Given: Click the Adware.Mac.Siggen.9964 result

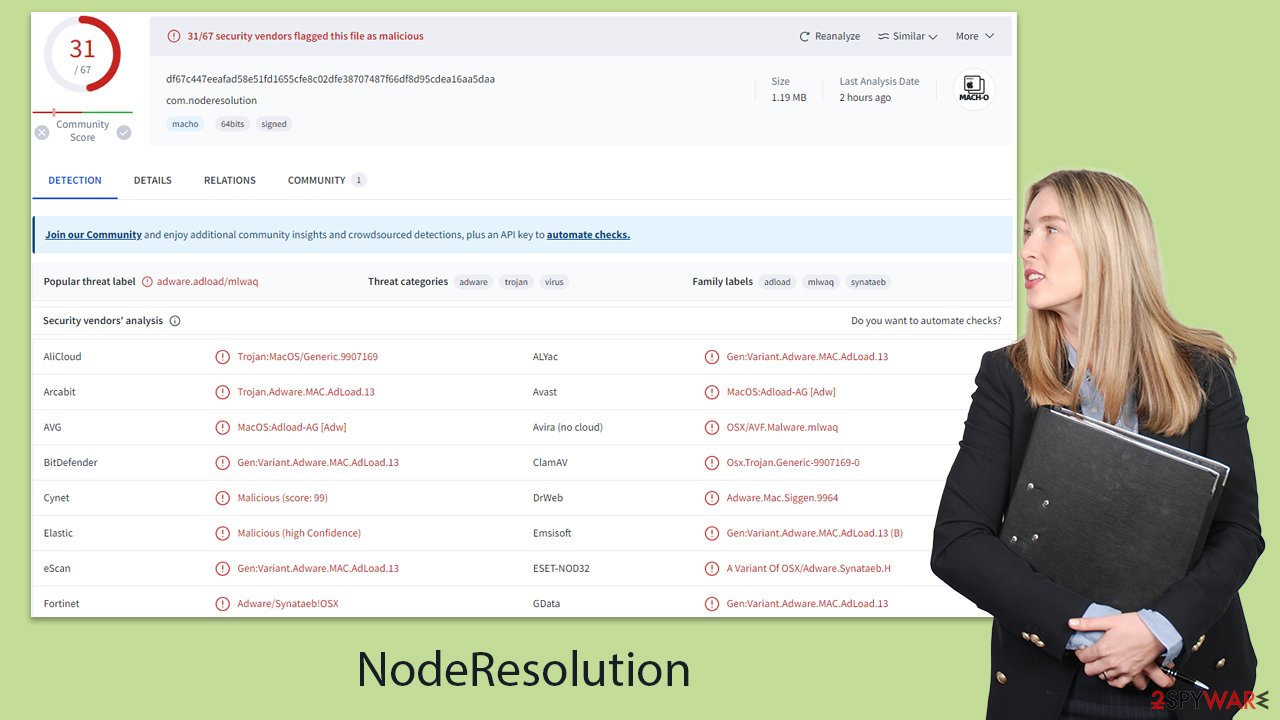Looking at the screenshot, I should [x=782, y=498].
